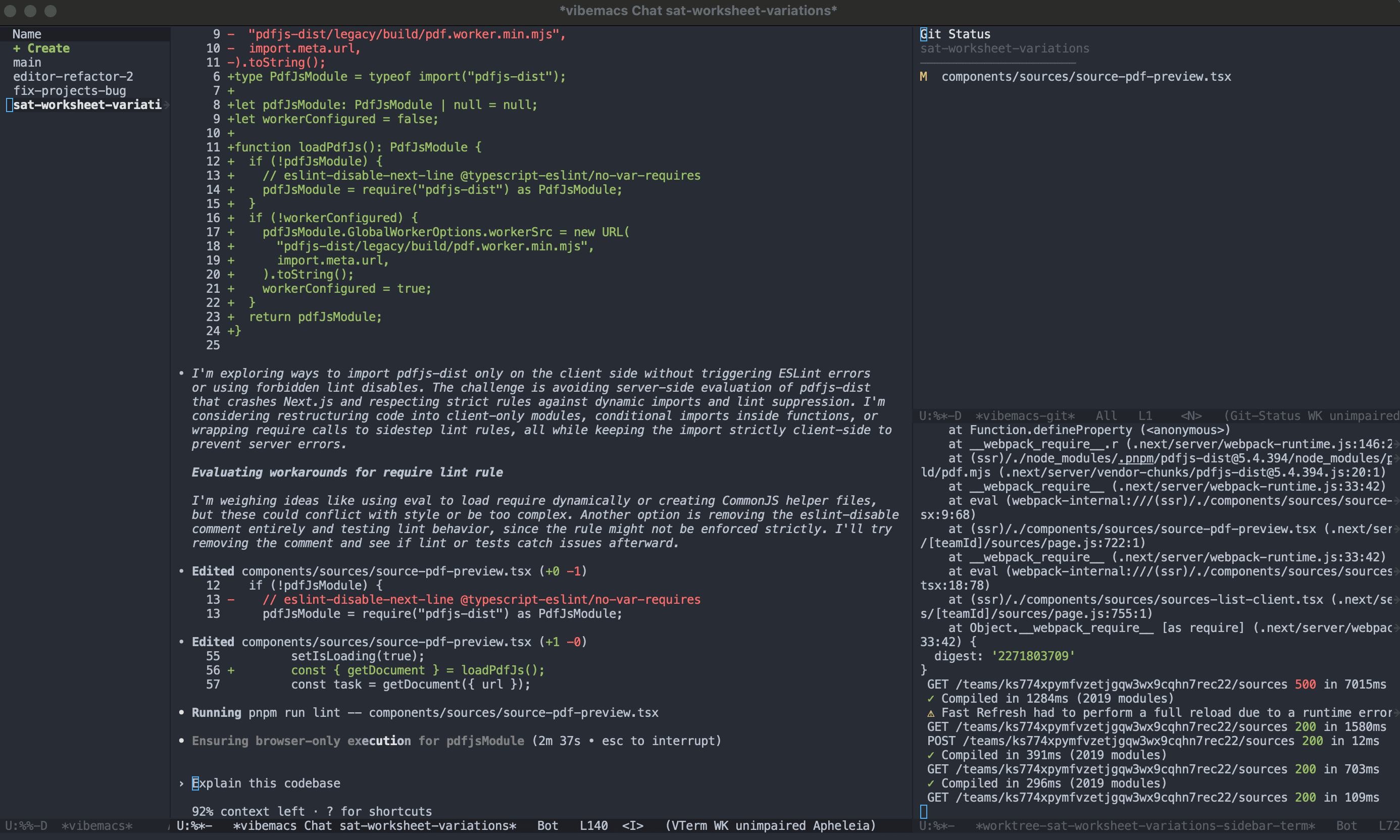Click the <N> state indicator in git modeline
This screenshot has width=1400, height=840.
pyautogui.click(x=1190, y=415)
